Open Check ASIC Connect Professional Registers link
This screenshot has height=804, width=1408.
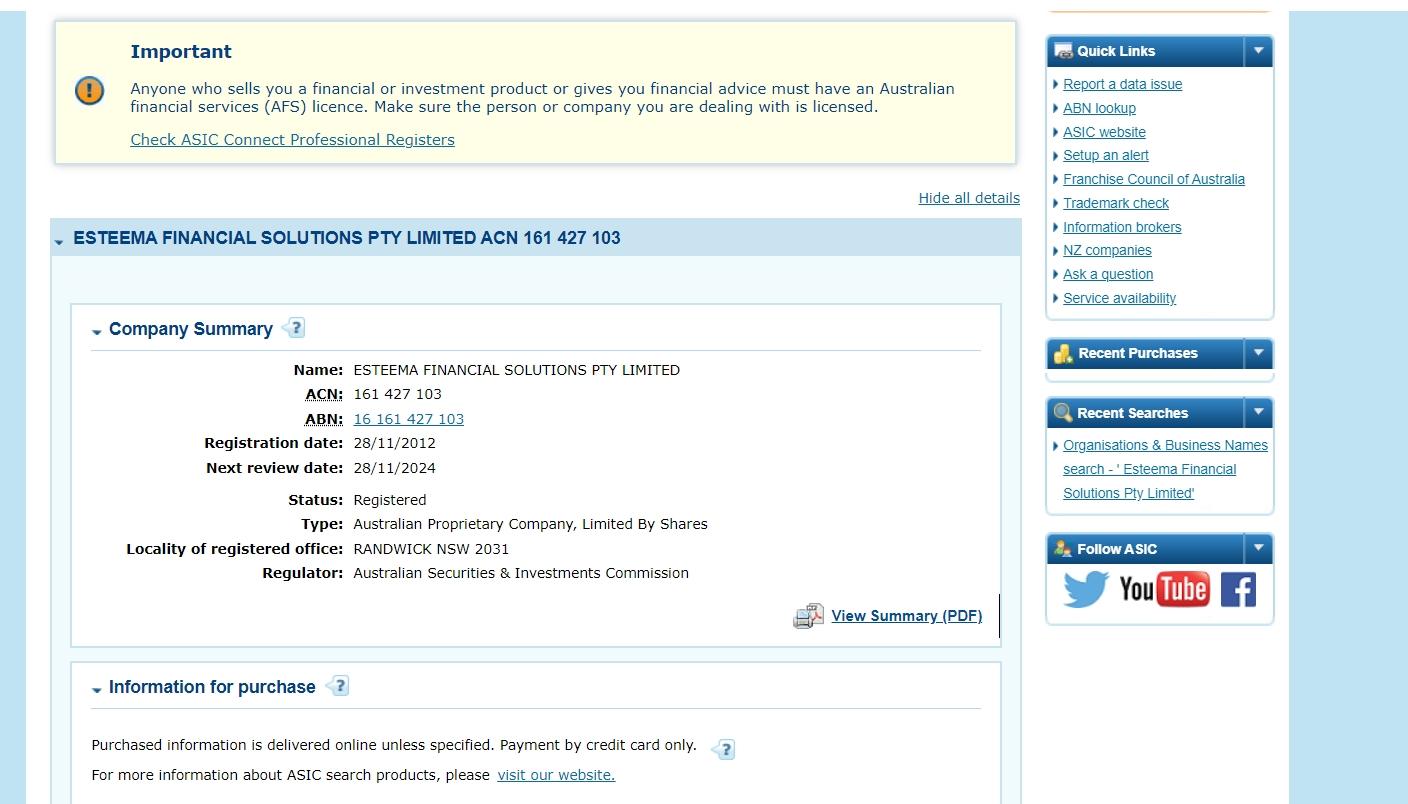coord(292,140)
